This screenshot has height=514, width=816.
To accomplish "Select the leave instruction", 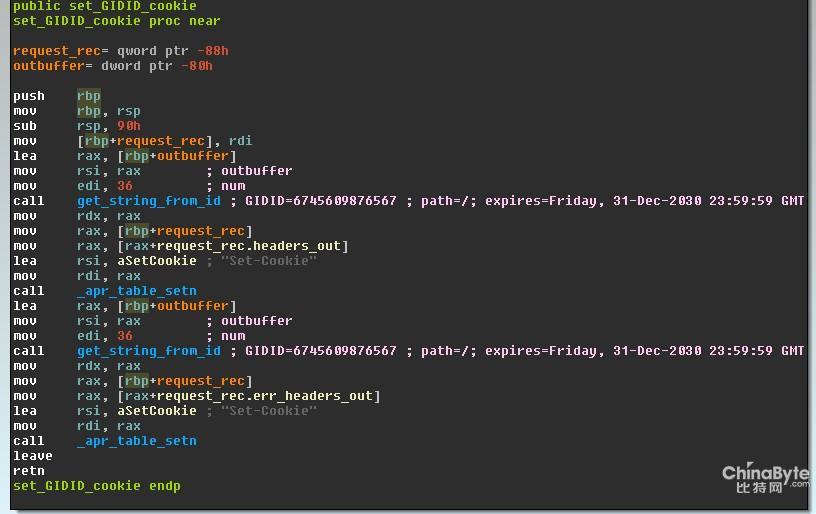I will 33,456.
